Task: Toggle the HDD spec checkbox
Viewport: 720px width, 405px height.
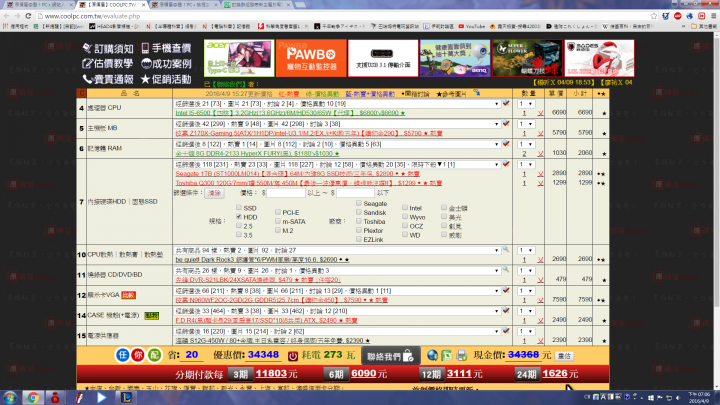Action: tap(237, 216)
